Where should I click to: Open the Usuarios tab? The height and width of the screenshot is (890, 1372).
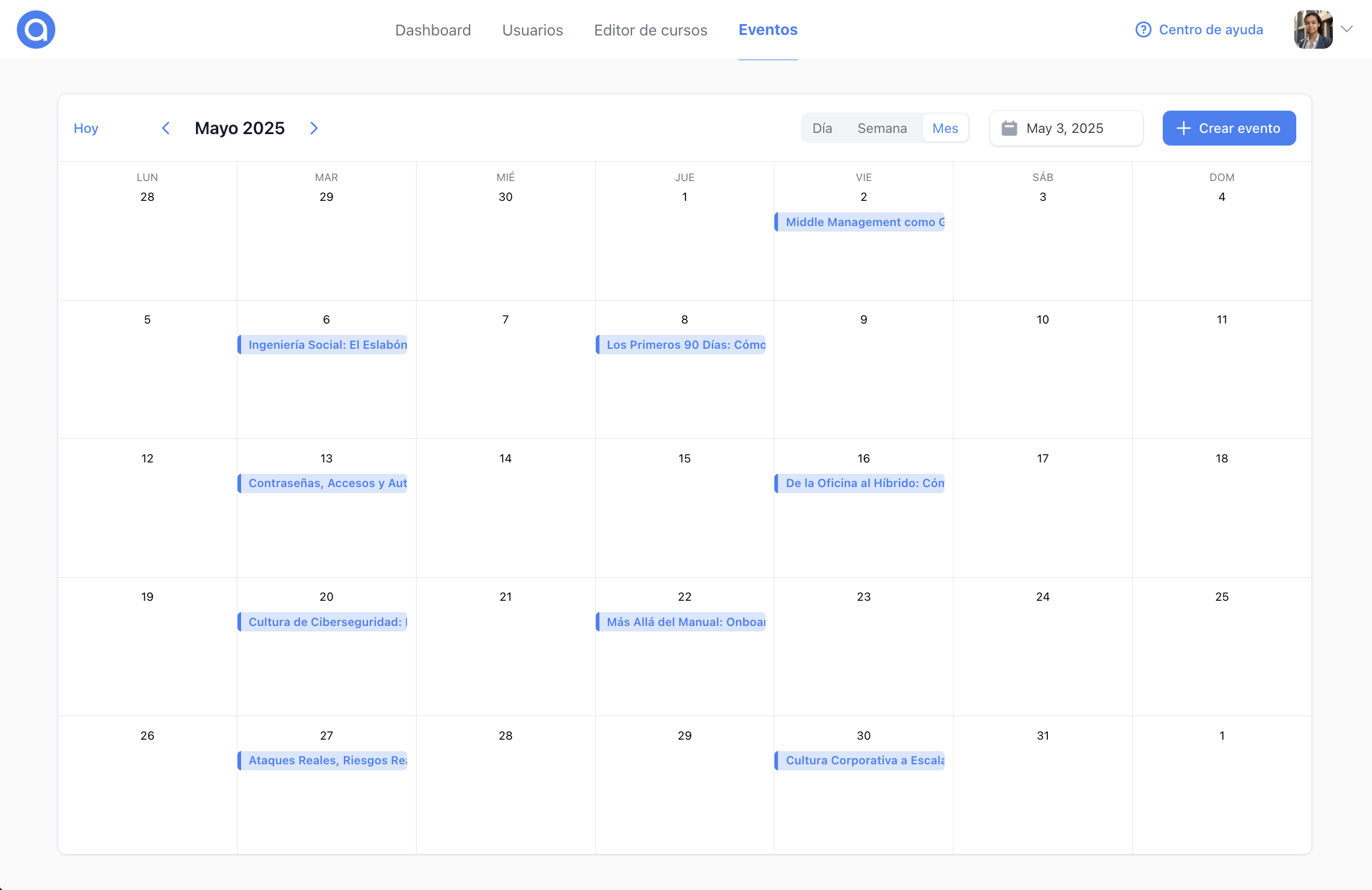pos(533,30)
